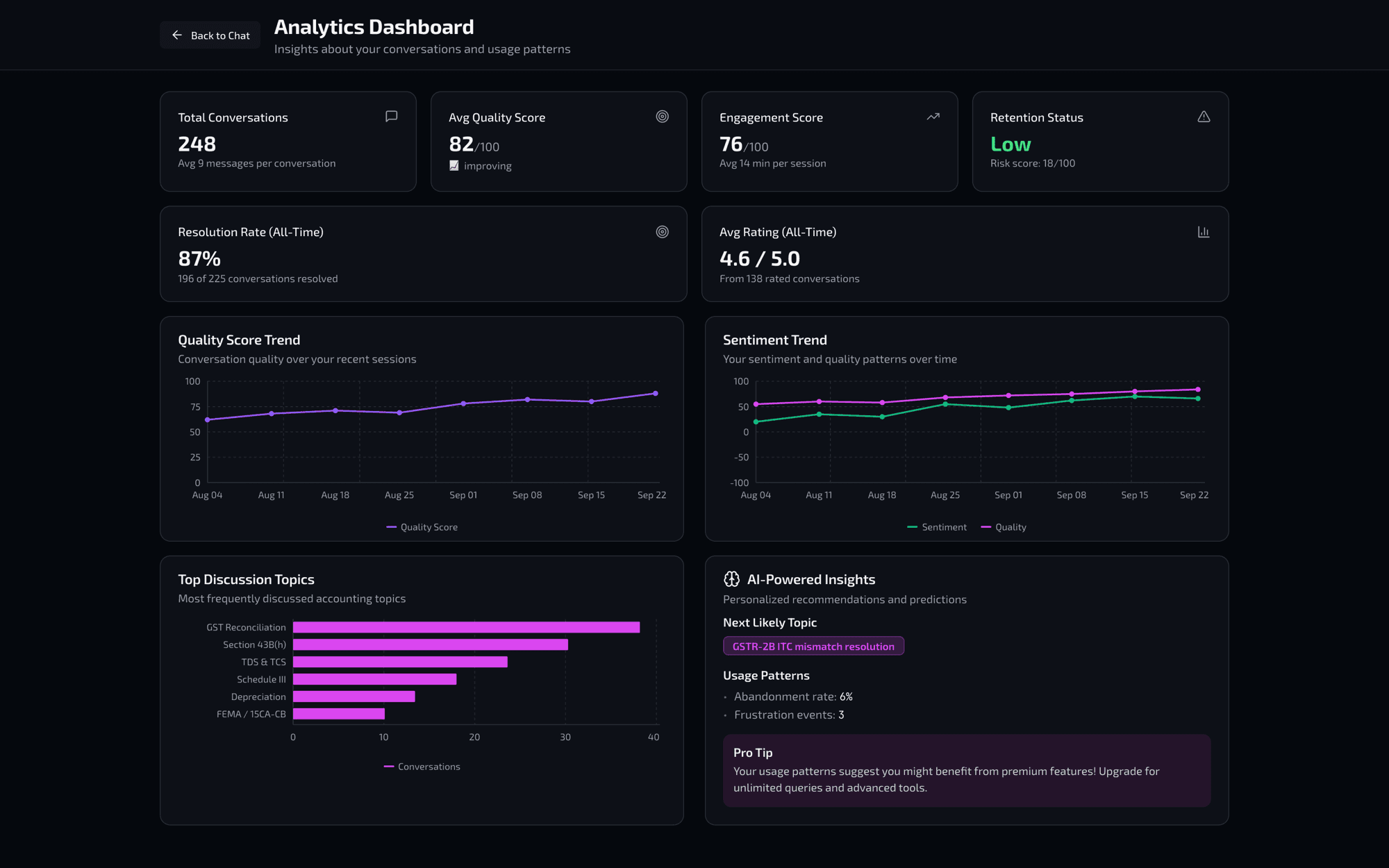Click the warning triangle icon in Retention Status
This screenshot has height=868, width=1389.
tap(1204, 117)
